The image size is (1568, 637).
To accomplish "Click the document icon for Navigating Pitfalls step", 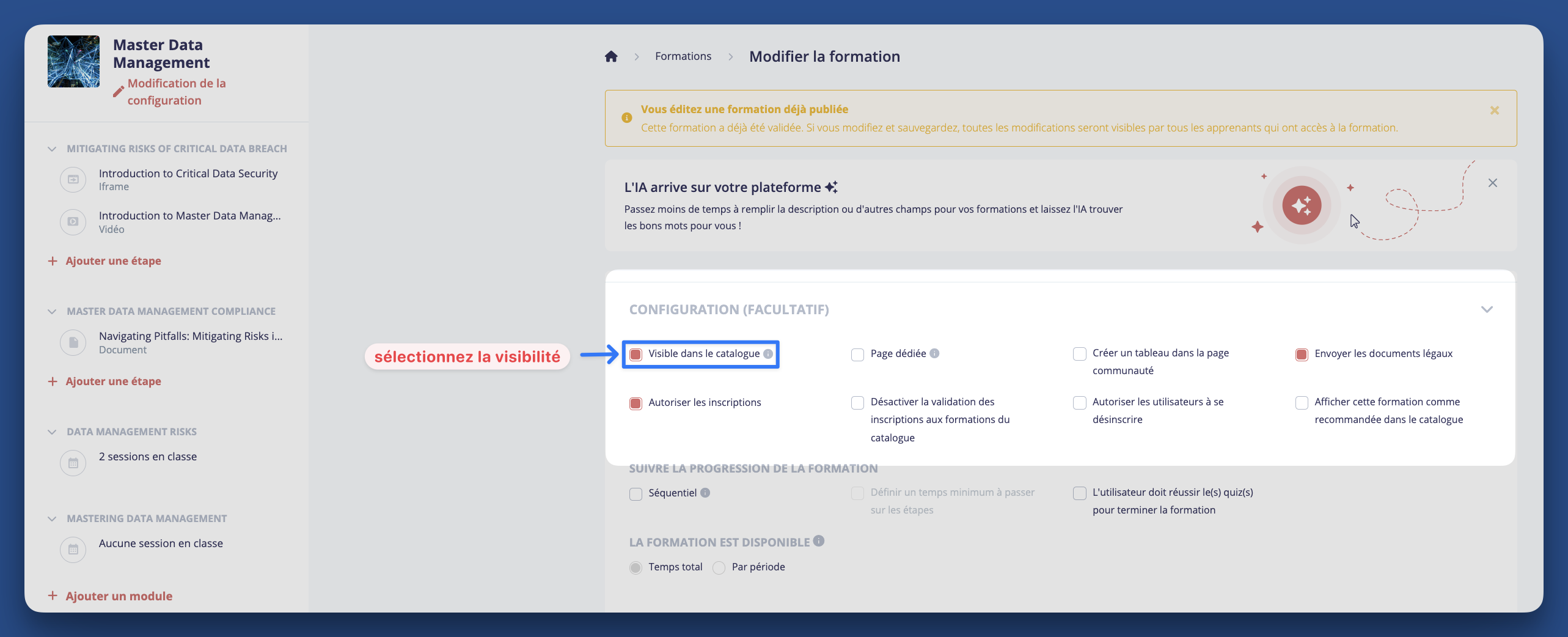I will click(73, 342).
